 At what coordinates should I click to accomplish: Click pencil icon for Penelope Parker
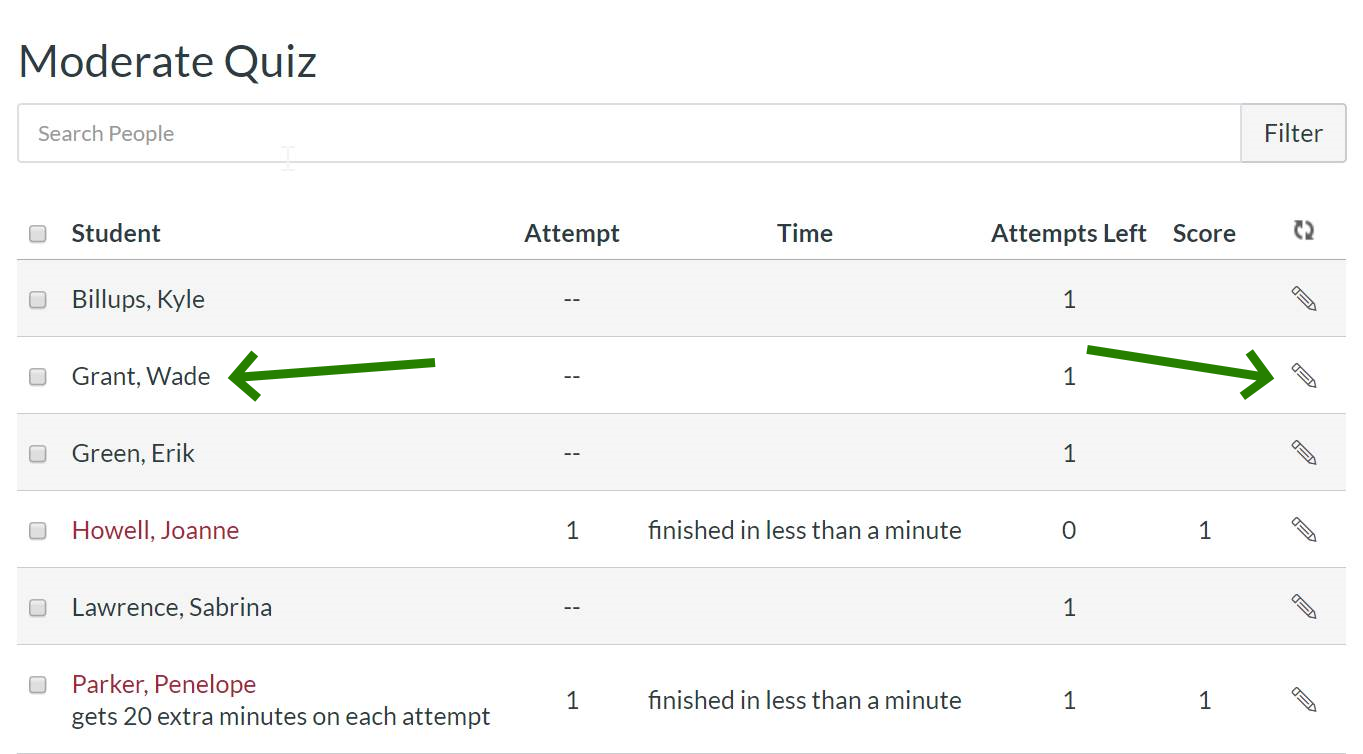(x=1303, y=699)
